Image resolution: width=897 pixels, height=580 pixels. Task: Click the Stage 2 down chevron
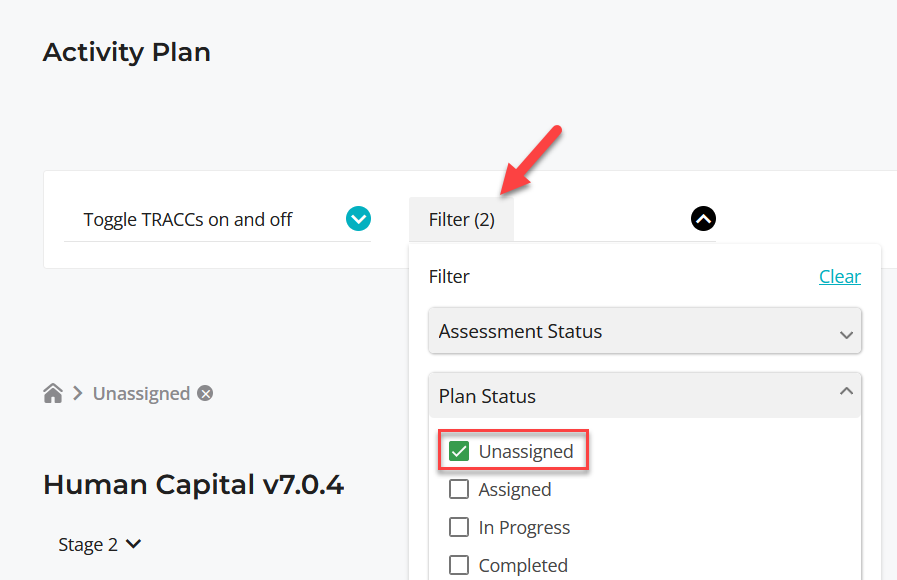133,544
